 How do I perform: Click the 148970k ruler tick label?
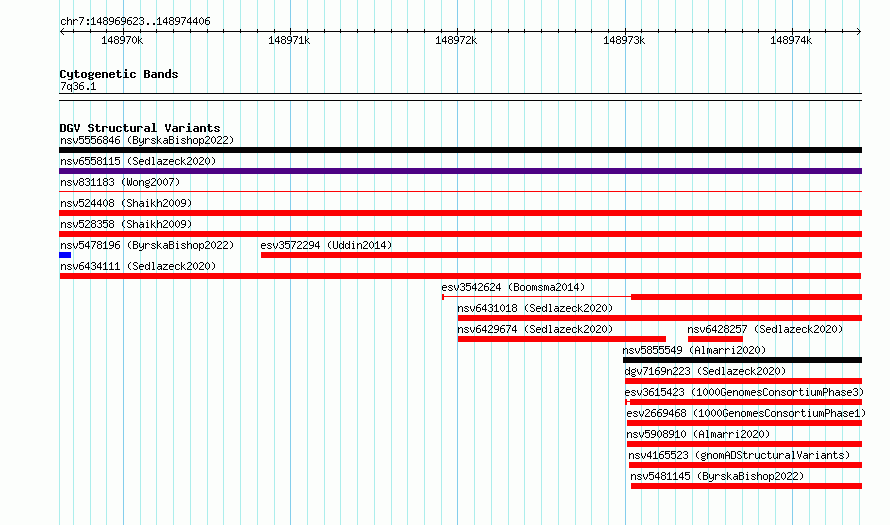coord(122,40)
